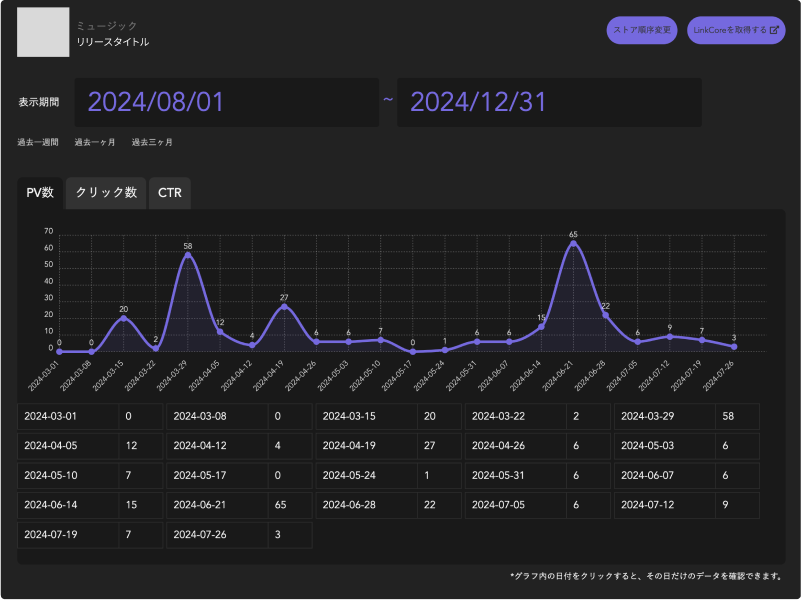Select the 過去一ヶ月 period shortcut
The width and height of the screenshot is (801, 600).
pyautogui.click(x=95, y=143)
